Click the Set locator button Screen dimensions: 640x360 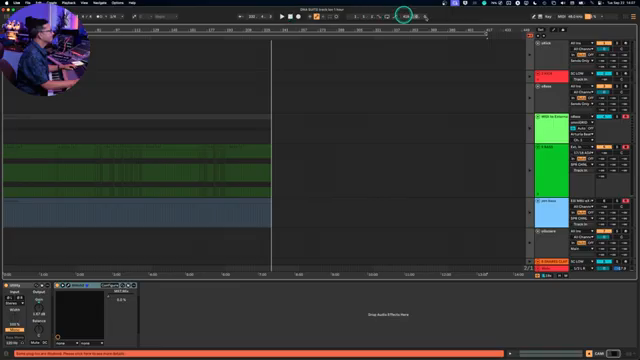(x=540, y=30)
